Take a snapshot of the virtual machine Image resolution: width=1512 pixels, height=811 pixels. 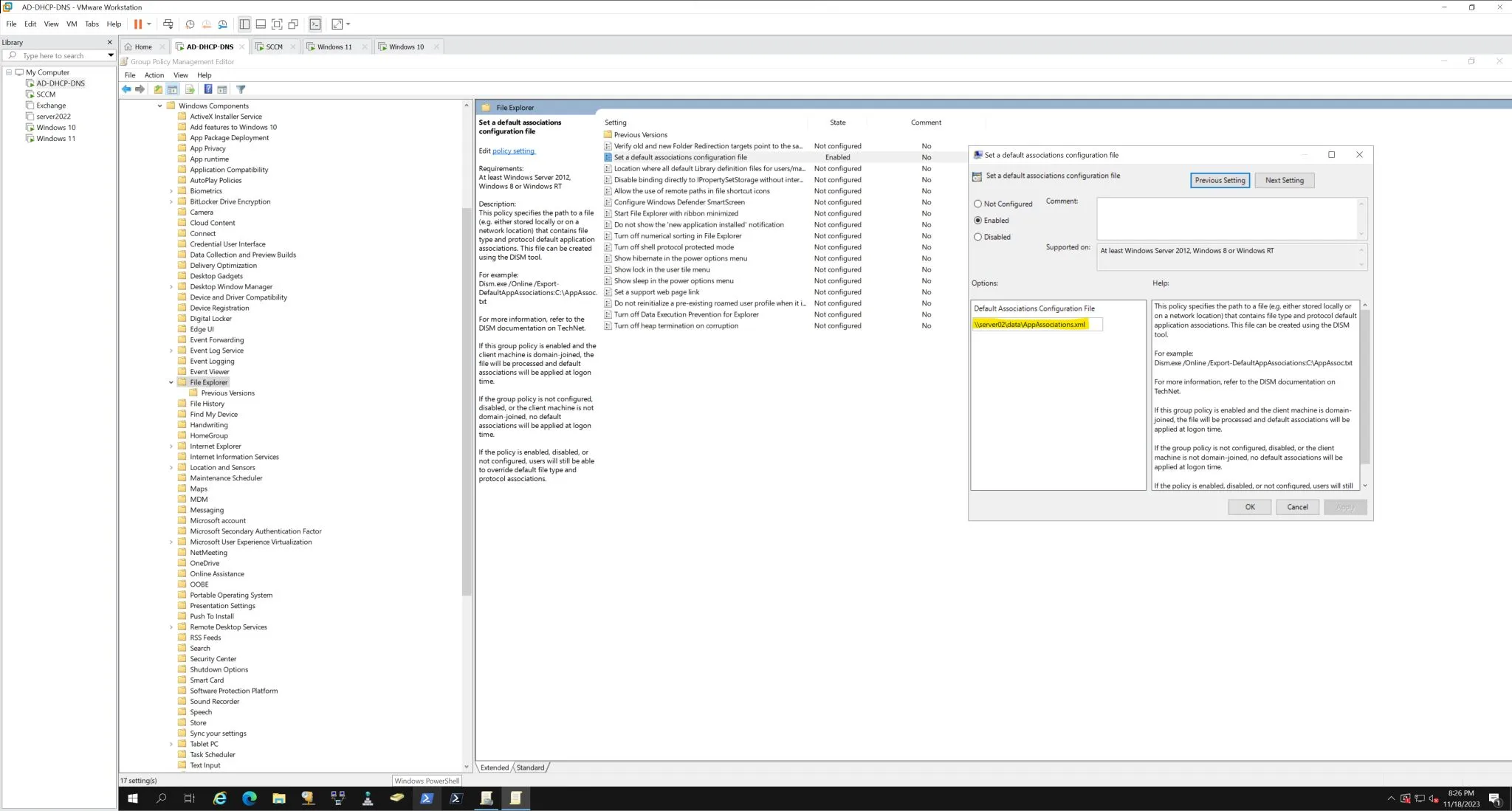(x=190, y=24)
